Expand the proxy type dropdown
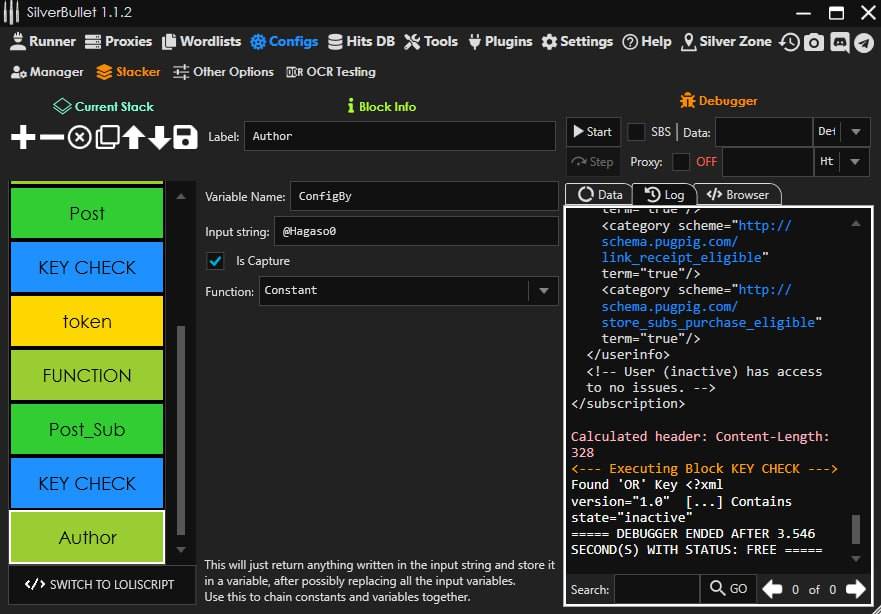 click(x=855, y=162)
